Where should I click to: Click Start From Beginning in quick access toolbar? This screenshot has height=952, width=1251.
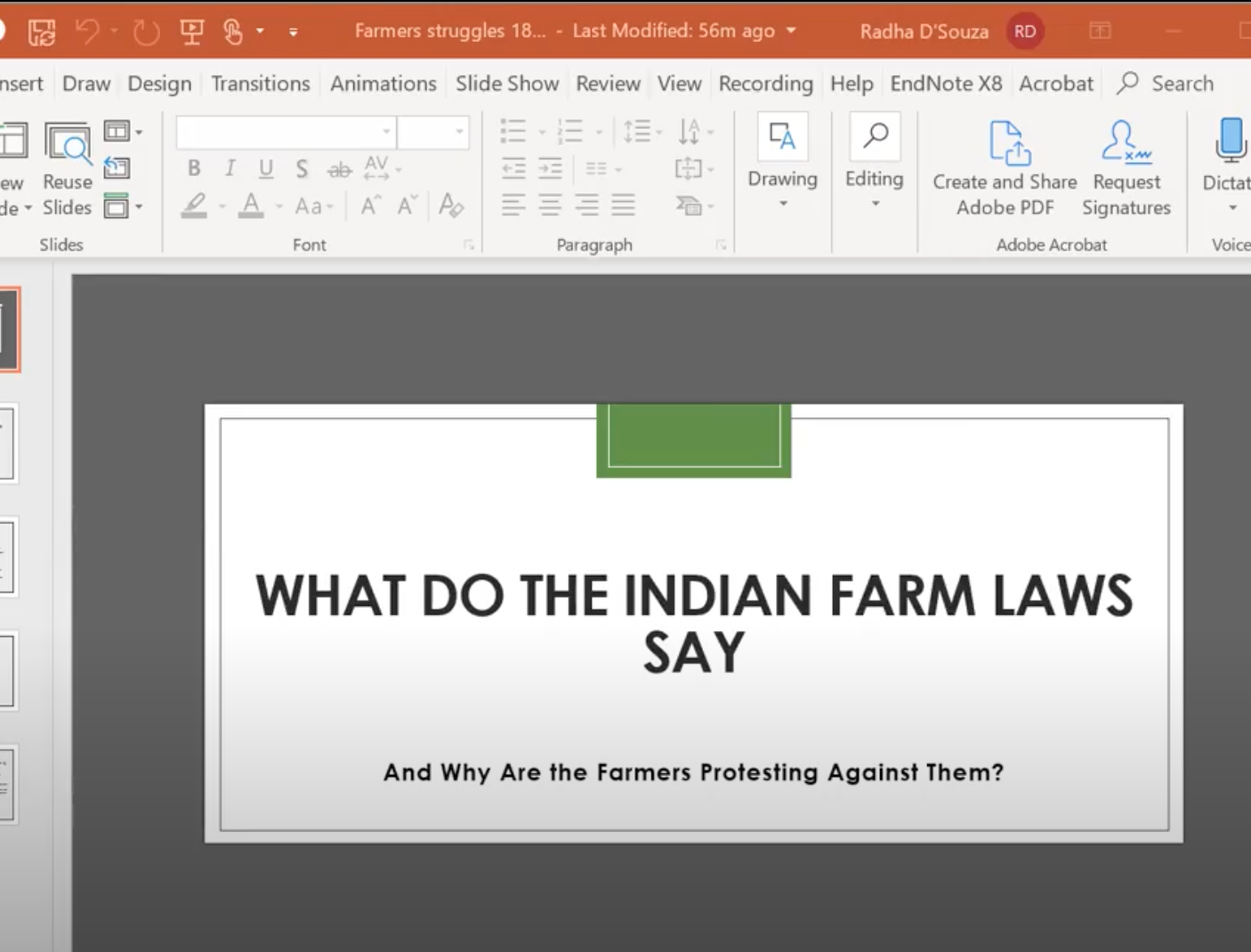point(191,32)
